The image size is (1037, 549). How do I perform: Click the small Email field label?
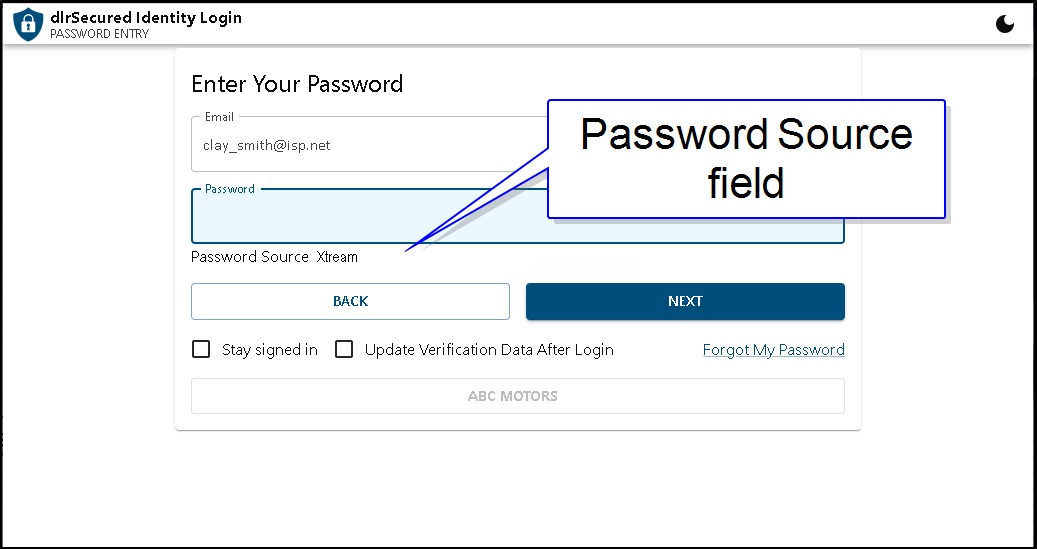point(219,117)
